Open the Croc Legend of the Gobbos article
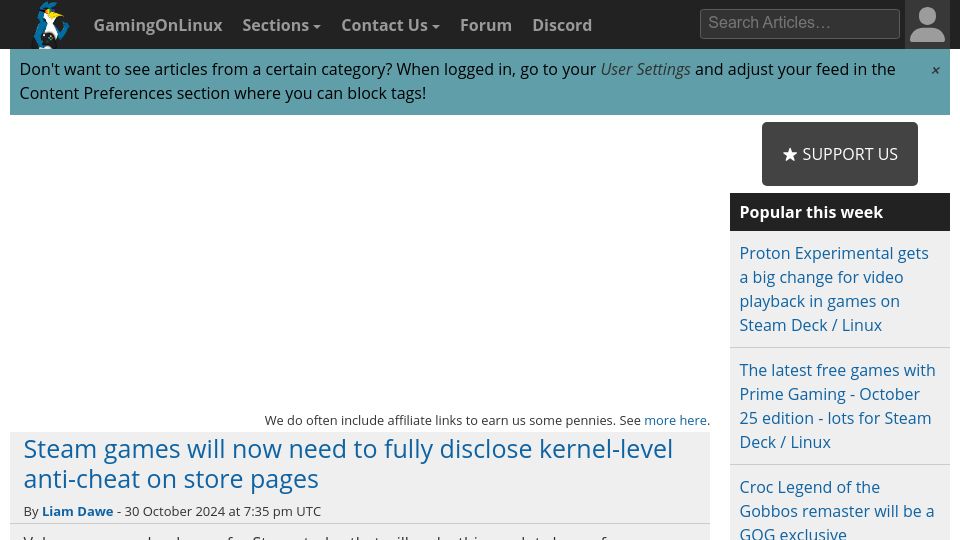This screenshot has width=960, height=540. (x=836, y=510)
